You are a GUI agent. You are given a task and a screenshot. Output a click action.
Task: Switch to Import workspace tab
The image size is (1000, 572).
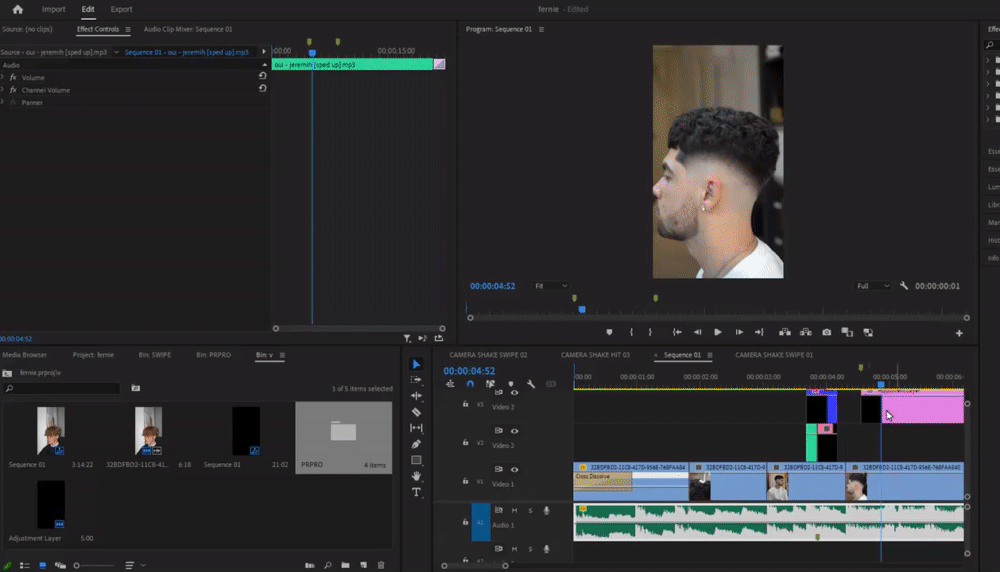(x=54, y=9)
